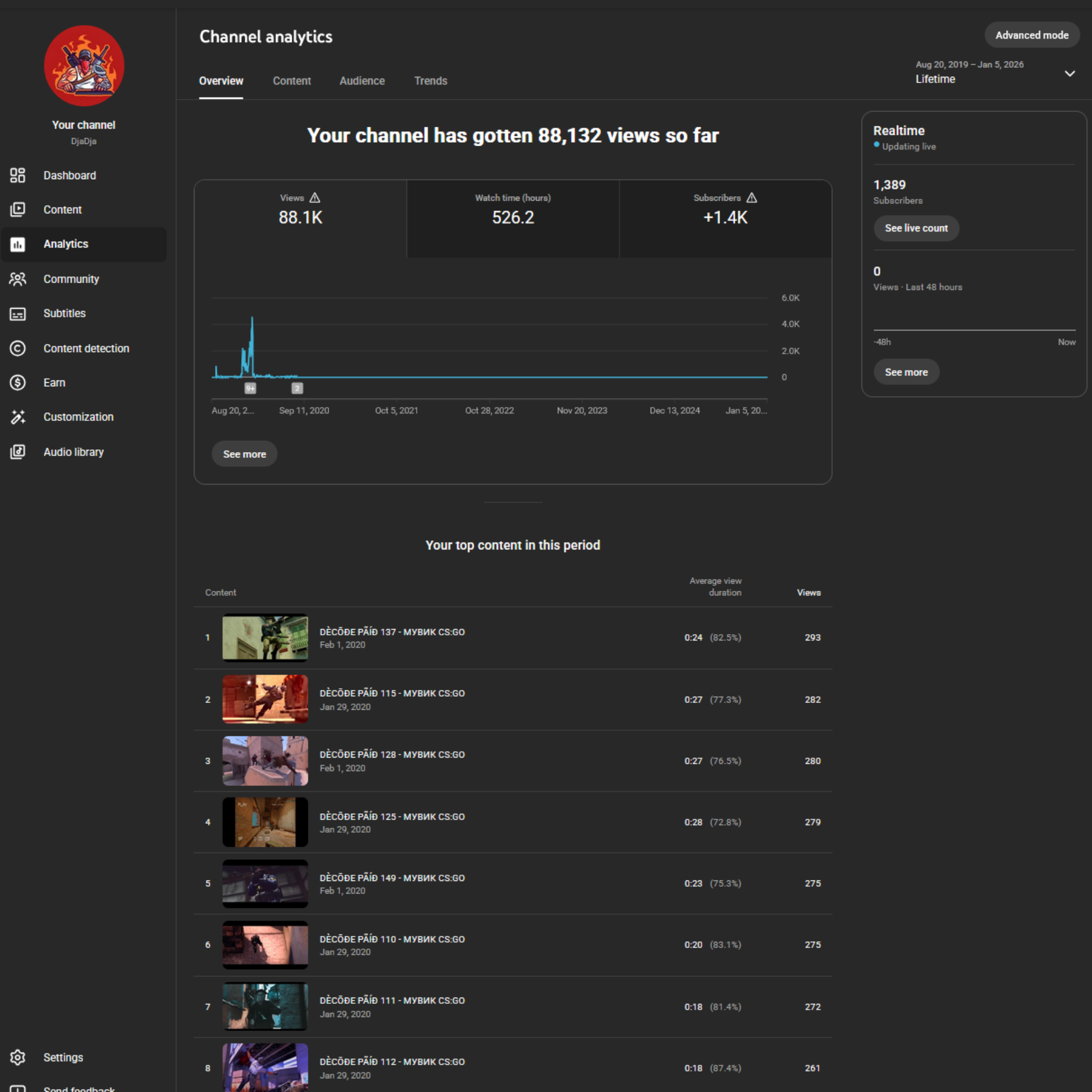
Task: Open the Community icon in sidebar
Action: pyautogui.click(x=18, y=279)
